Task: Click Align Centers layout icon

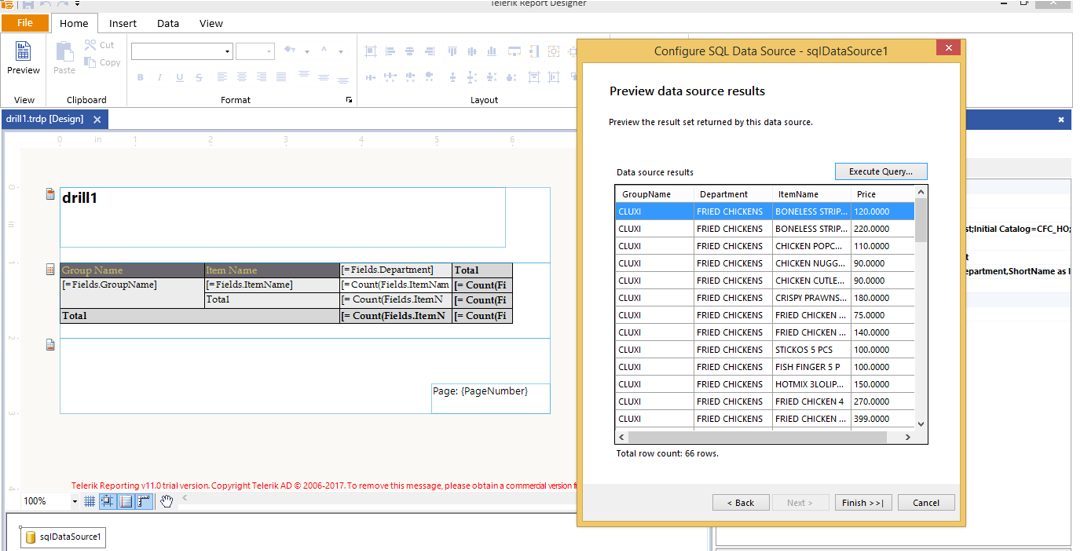Action: pyautogui.click(x=410, y=51)
